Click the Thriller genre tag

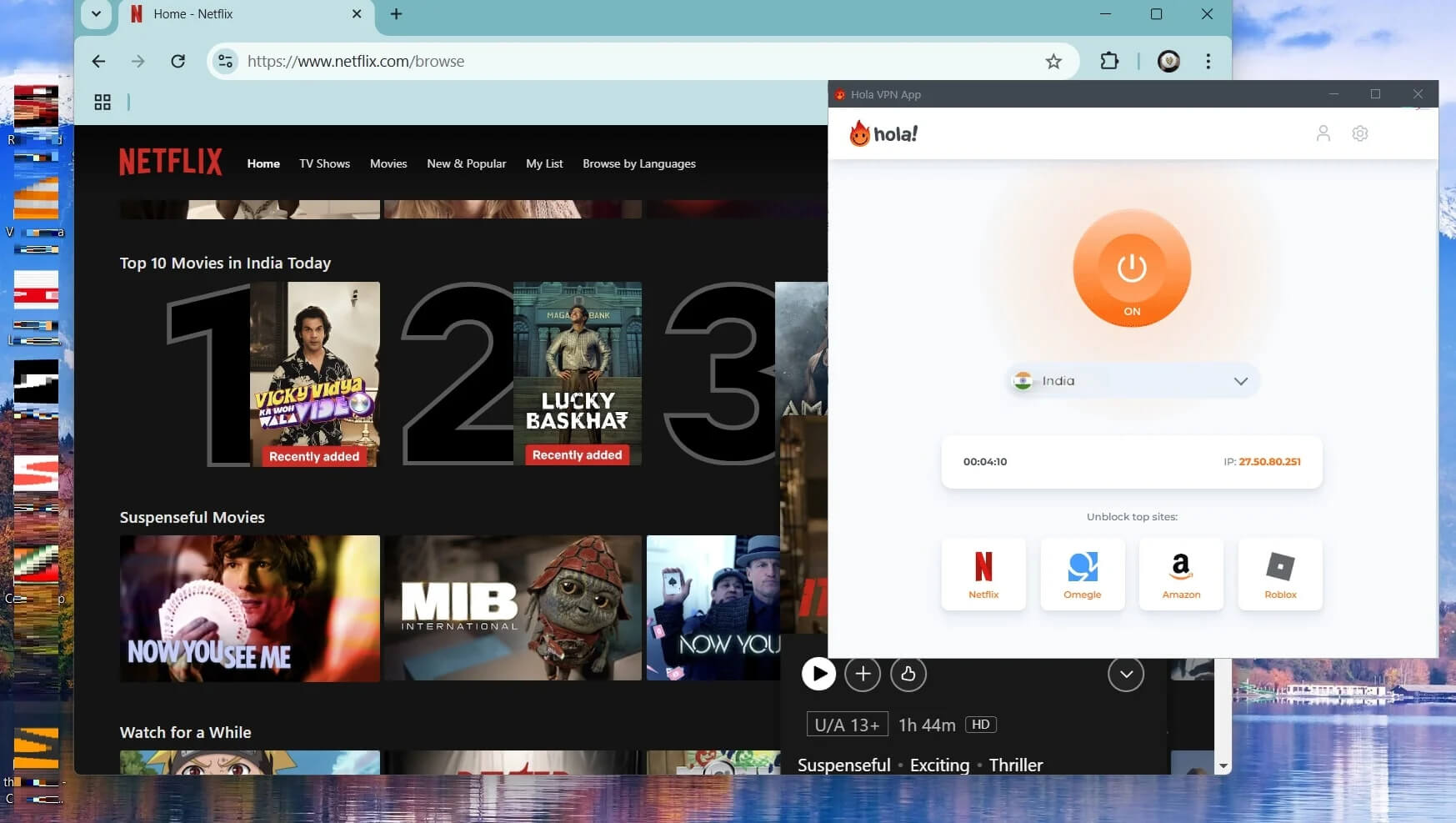[x=1016, y=765]
